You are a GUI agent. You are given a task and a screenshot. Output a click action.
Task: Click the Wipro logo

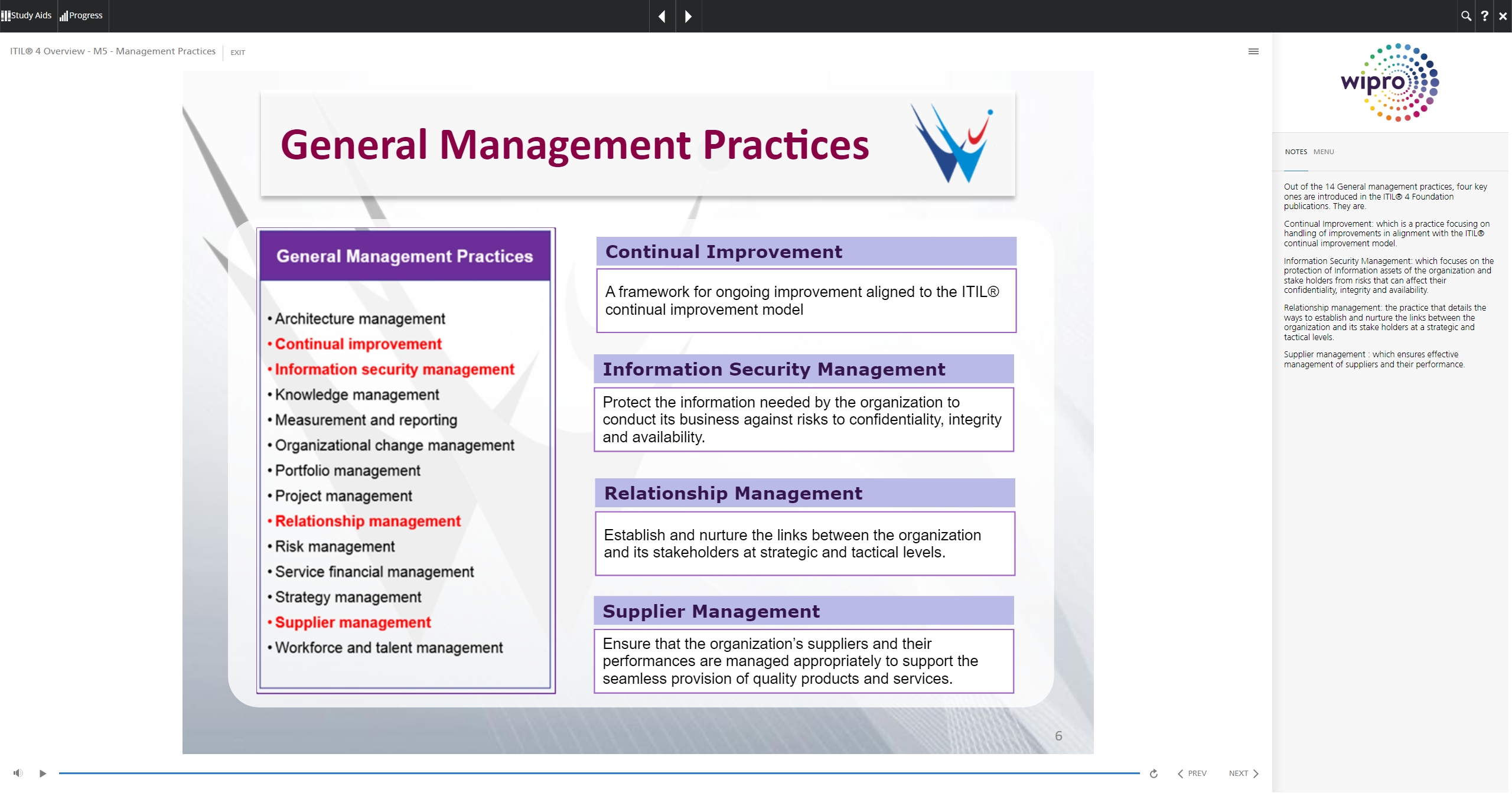(1390, 83)
